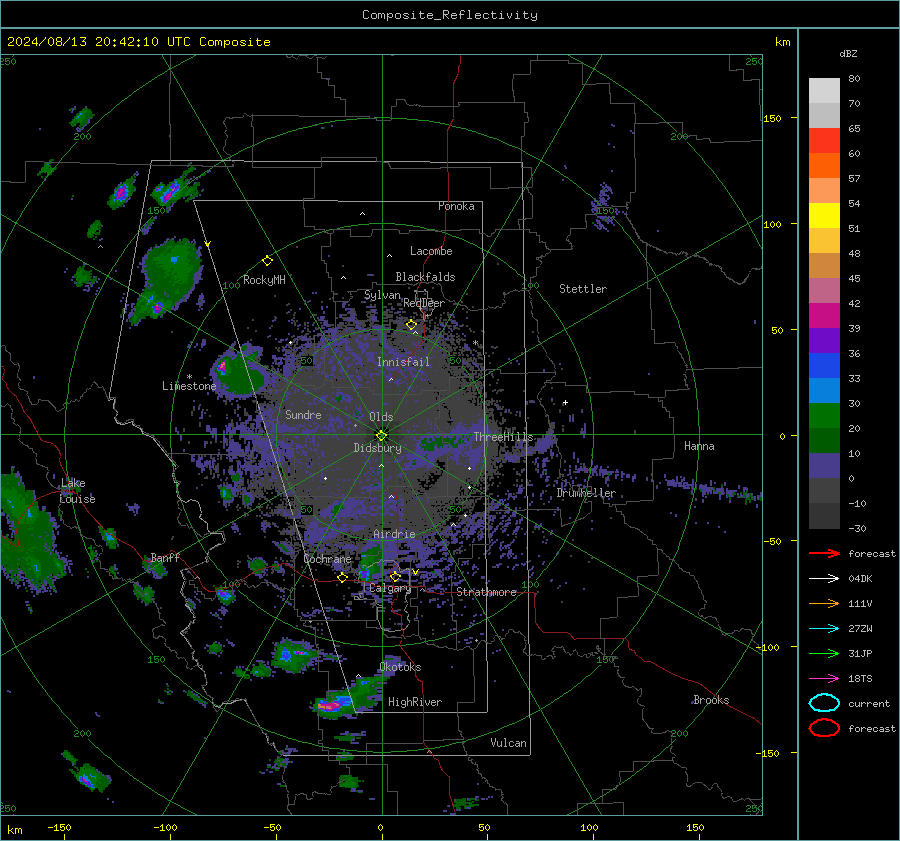Viewport: 900px width, 841px height.
Task: Click the Okotoks city label
Action: 401,667
